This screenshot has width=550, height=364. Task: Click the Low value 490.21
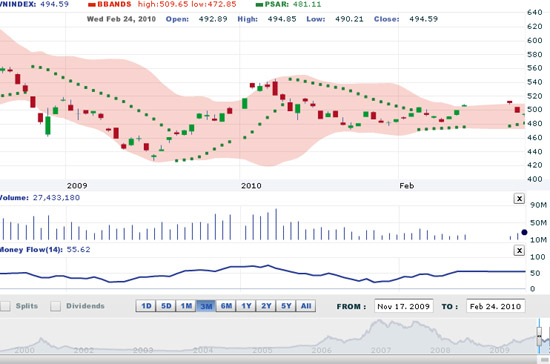(349, 19)
